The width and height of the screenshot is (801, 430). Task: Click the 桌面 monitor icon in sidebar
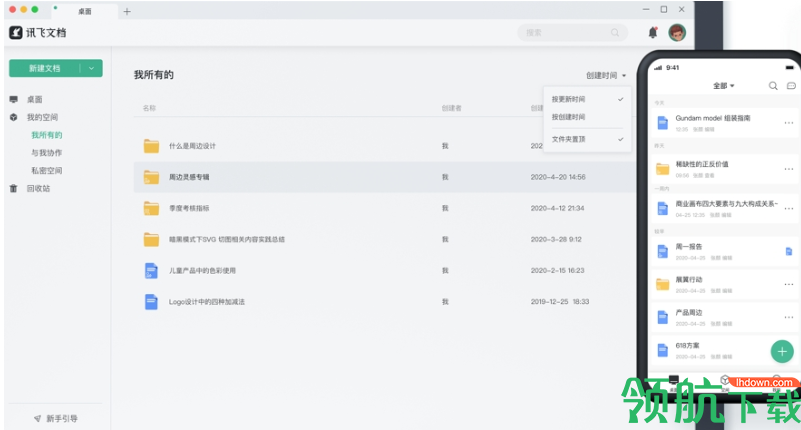14,99
